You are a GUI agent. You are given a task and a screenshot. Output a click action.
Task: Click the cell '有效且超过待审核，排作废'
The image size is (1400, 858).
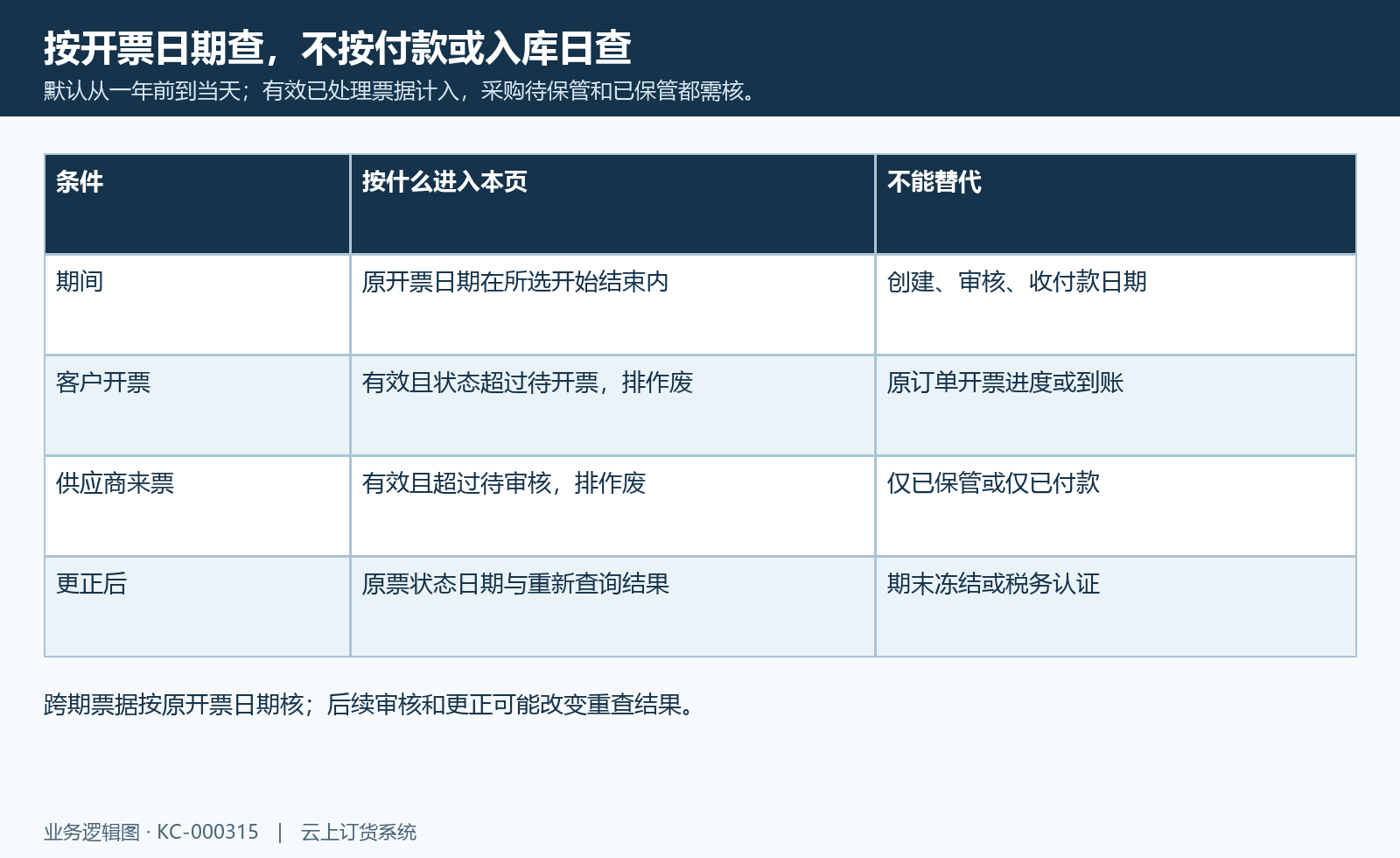612,506
